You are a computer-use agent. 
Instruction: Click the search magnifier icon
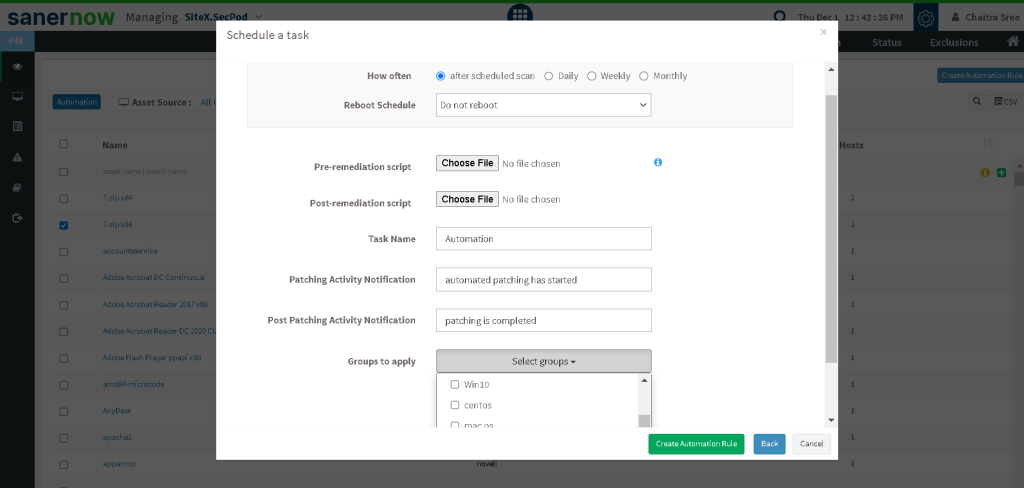coord(976,101)
